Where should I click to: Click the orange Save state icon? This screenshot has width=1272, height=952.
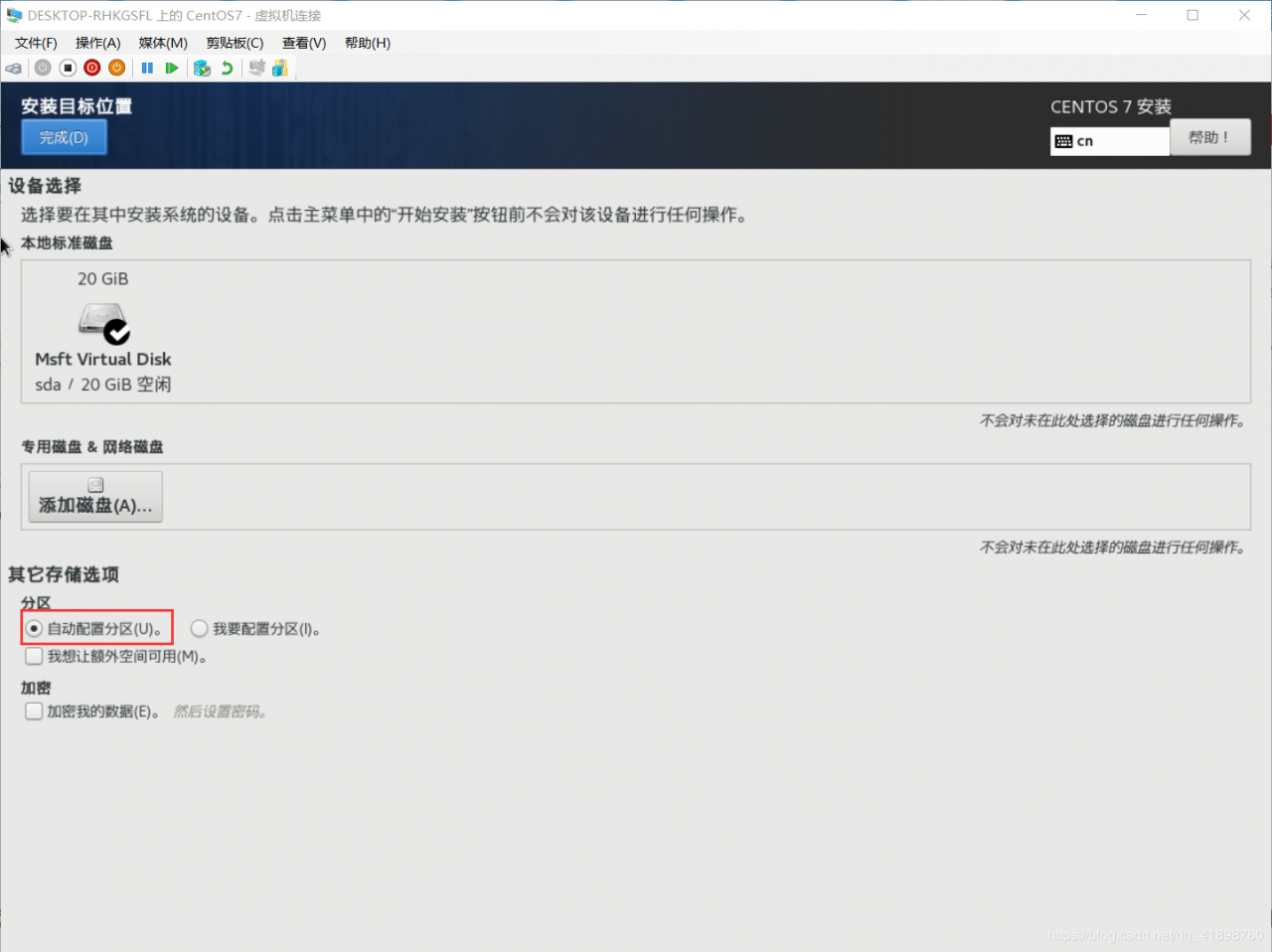click(x=117, y=68)
